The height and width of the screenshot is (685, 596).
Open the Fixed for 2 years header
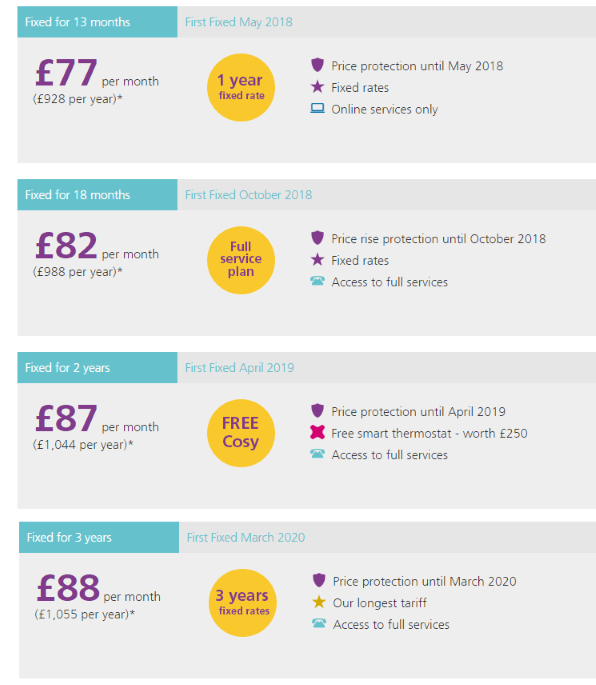[x=97, y=367]
